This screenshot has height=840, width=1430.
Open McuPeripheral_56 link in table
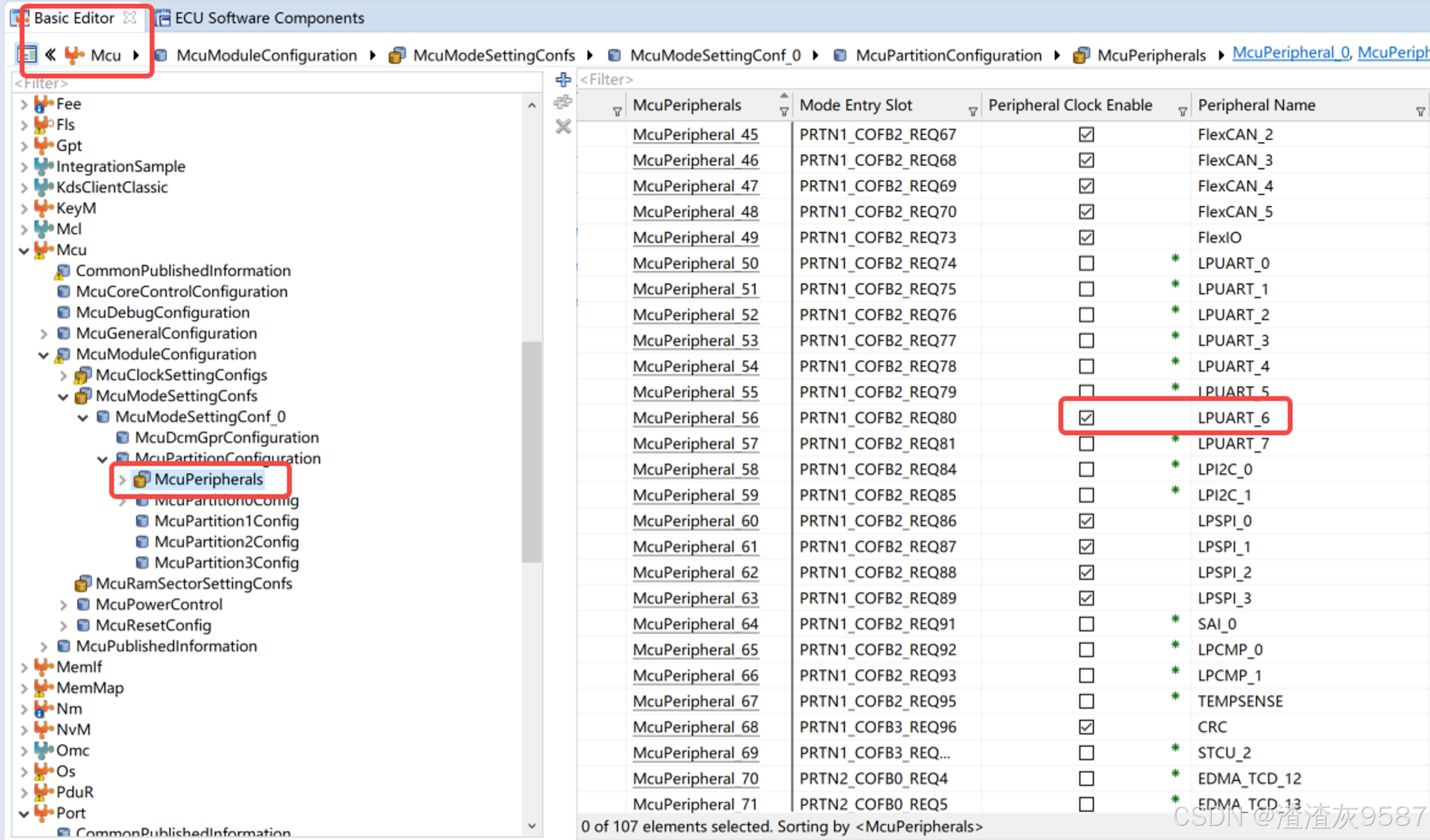[695, 418]
